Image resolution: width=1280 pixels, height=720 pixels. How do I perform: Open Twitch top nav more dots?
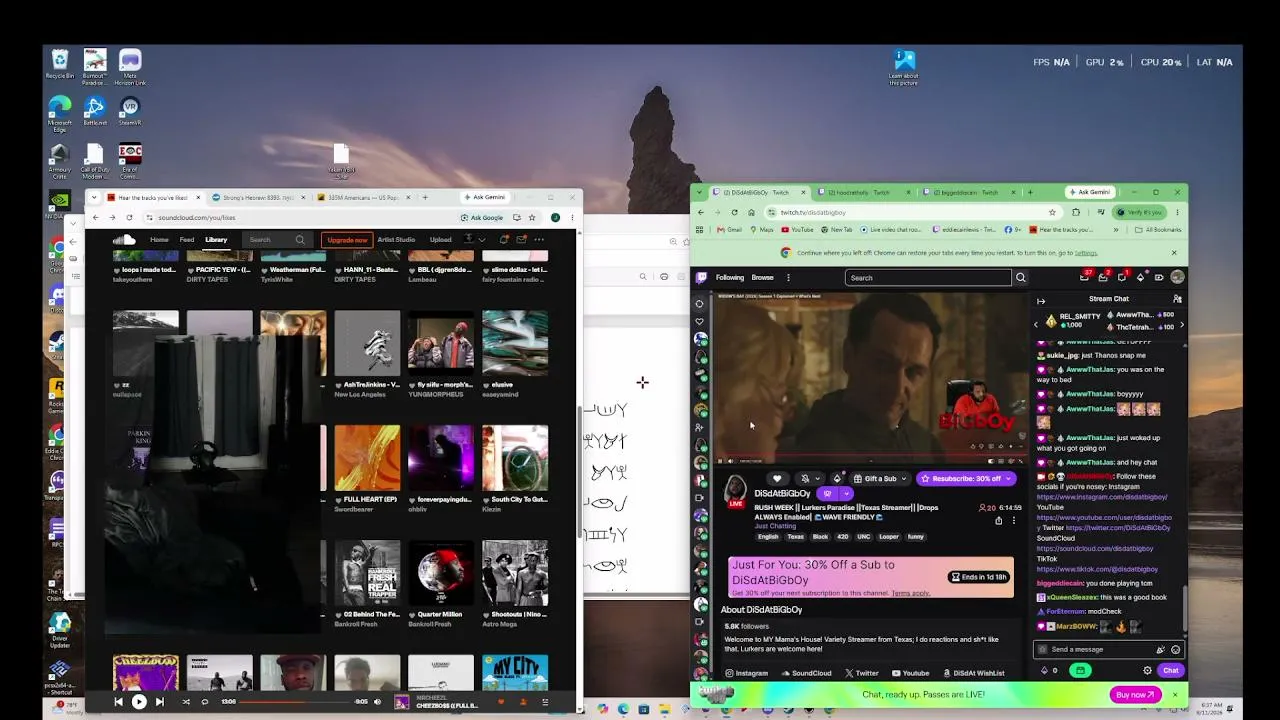tap(788, 278)
